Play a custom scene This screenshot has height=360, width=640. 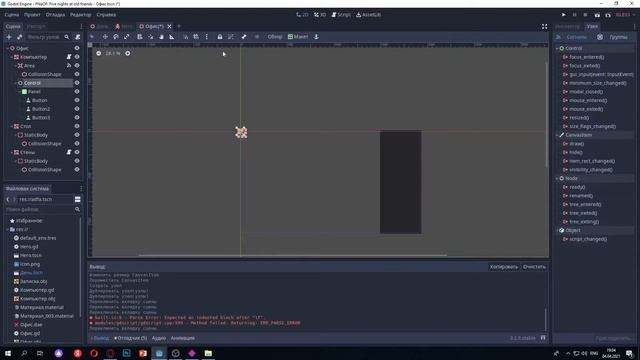pyautogui.click(x=608, y=15)
